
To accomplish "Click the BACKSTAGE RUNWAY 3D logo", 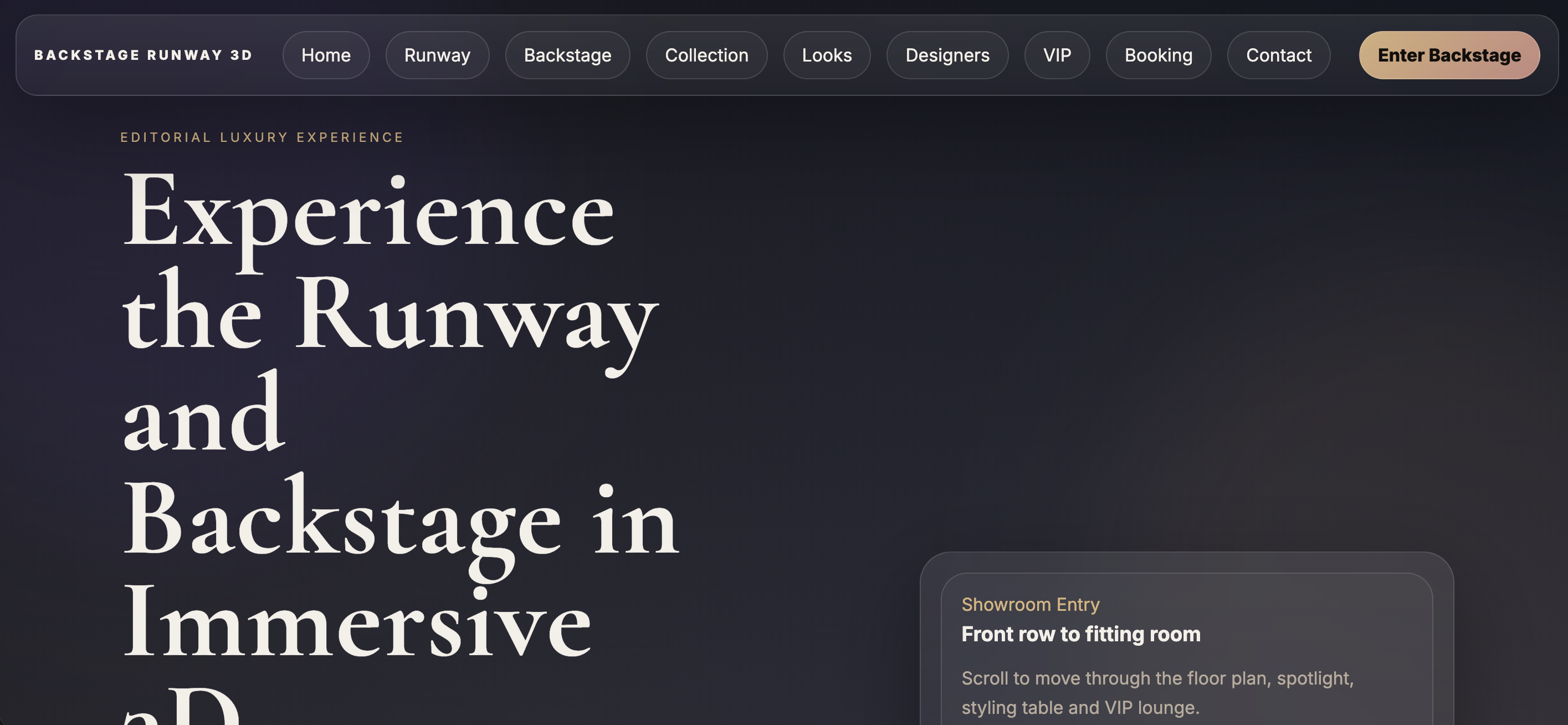I will [143, 55].
